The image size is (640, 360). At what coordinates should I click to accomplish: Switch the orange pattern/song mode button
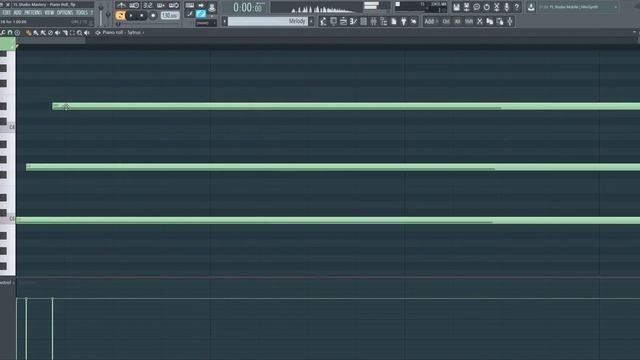tap(120, 16)
